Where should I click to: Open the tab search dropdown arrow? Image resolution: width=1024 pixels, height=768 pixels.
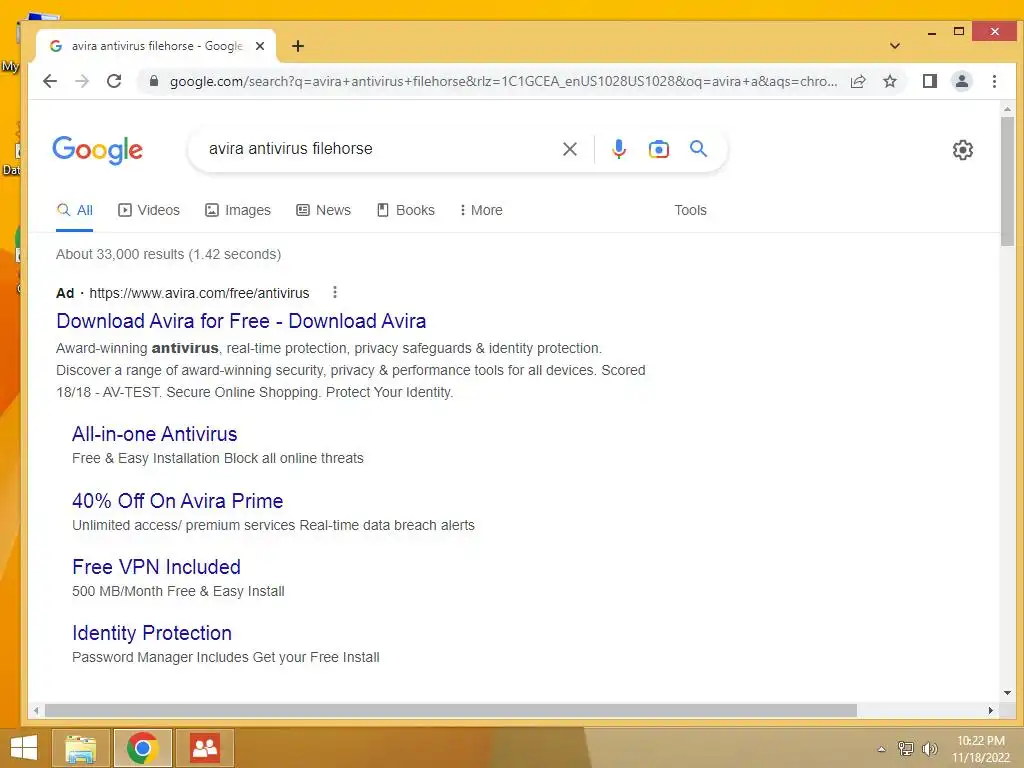(895, 46)
